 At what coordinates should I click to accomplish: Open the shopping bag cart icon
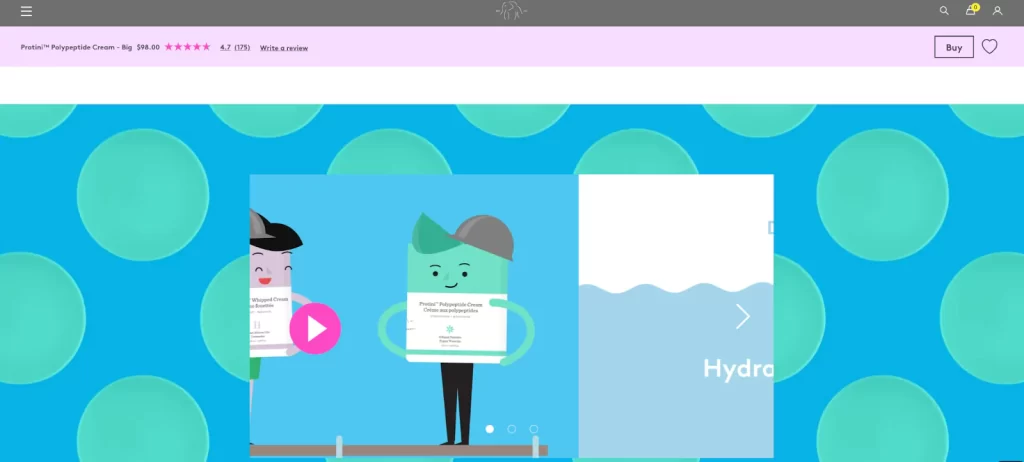coord(970,10)
